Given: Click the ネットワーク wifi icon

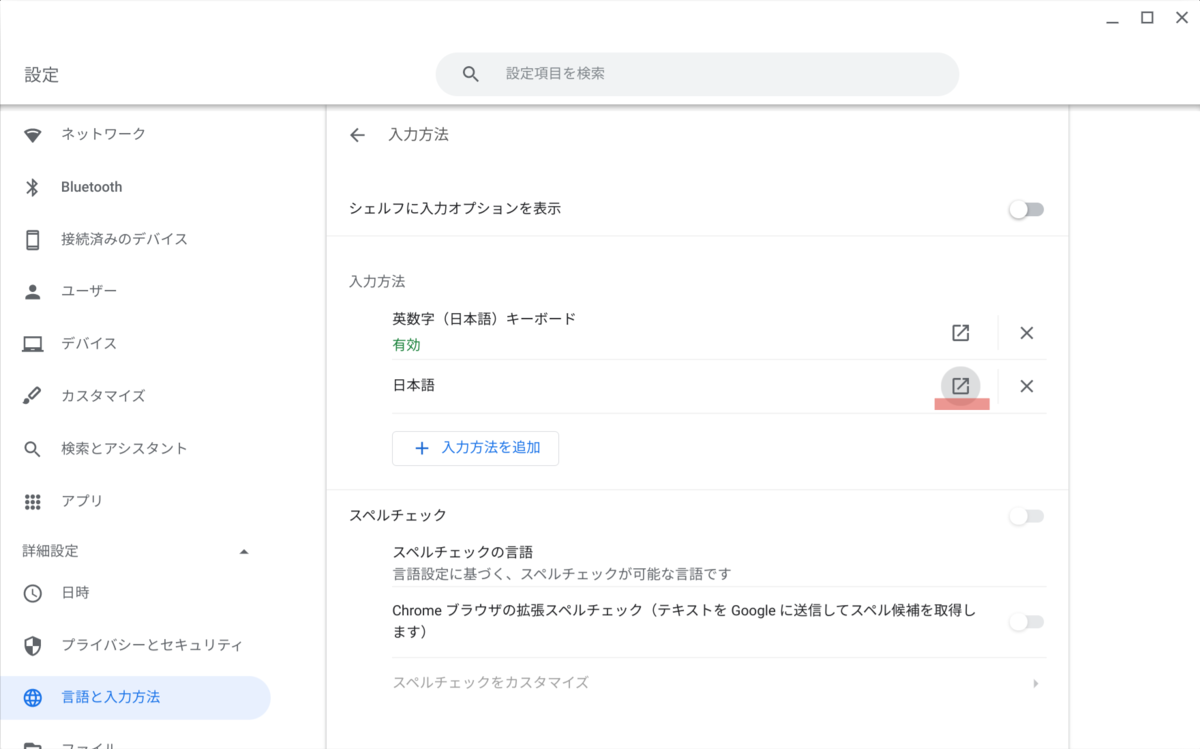Looking at the screenshot, I should (33, 134).
